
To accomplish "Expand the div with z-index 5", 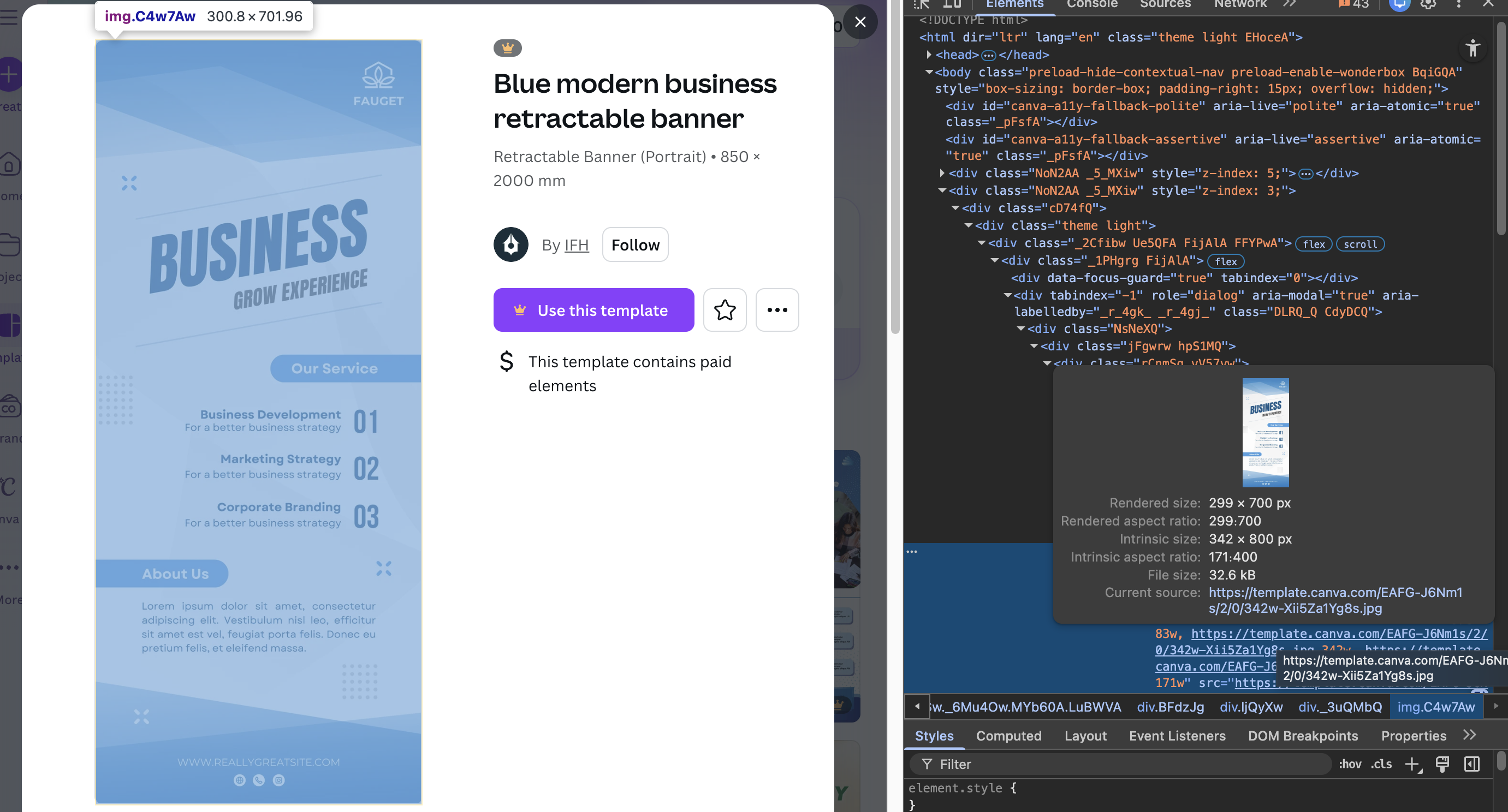I will point(942,173).
